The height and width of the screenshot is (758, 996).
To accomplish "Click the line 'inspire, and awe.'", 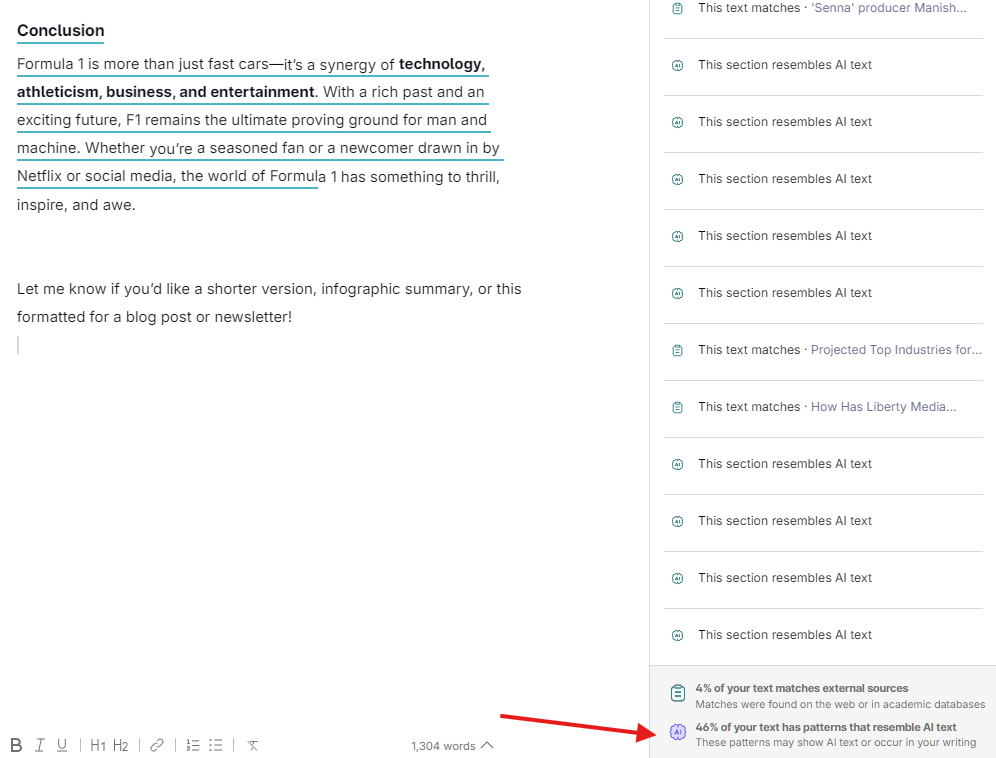I will (x=76, y=205).
